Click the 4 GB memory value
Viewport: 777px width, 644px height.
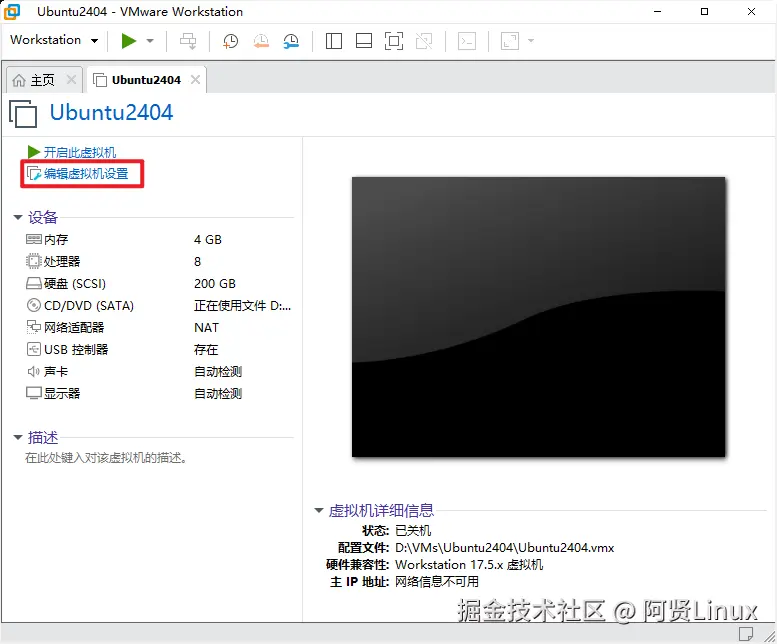[208, 240]
